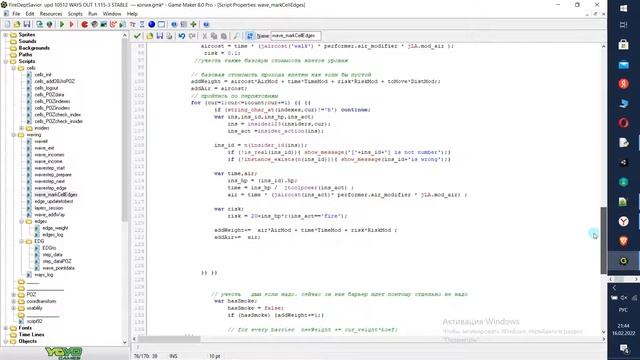Open game information icon
This screenshot has width=640, height=360.
(174, 24)
